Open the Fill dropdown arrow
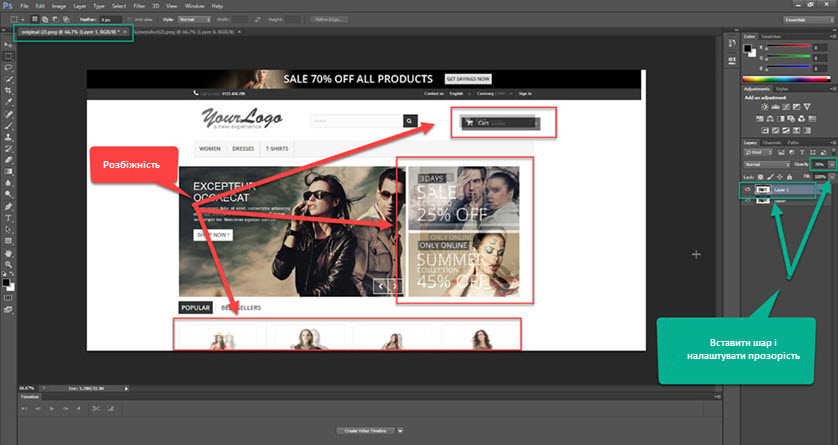This screenshot has width=838, height=445. coord(832,177)
